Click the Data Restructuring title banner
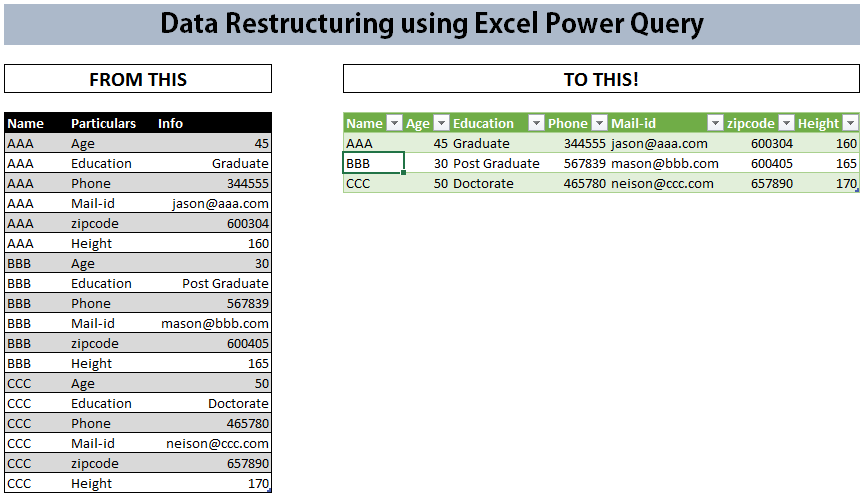The width and height of the screenshot is (865, 497). click(432, 24)
